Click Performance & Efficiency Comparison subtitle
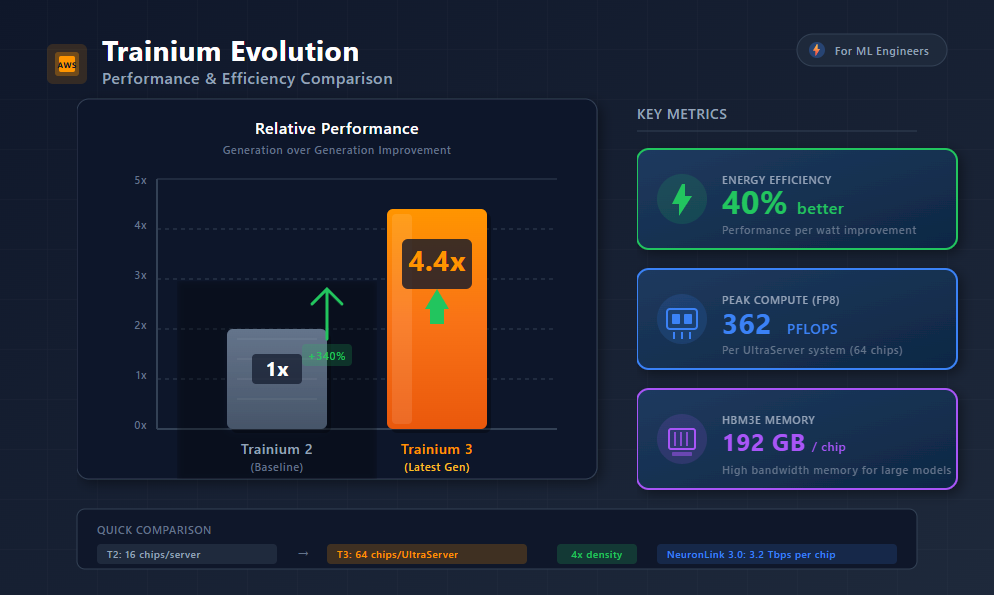Viewport: 994px width, 595px height. point(247,79)
